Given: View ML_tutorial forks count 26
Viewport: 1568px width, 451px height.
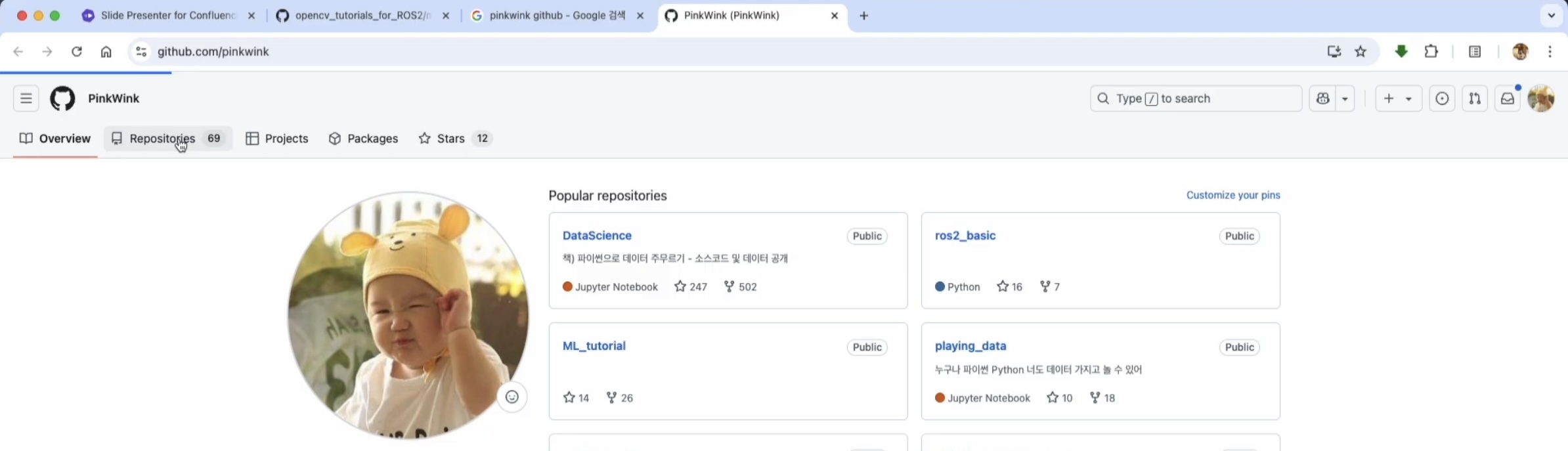Looking at the screenshot, I should [620, 398].
